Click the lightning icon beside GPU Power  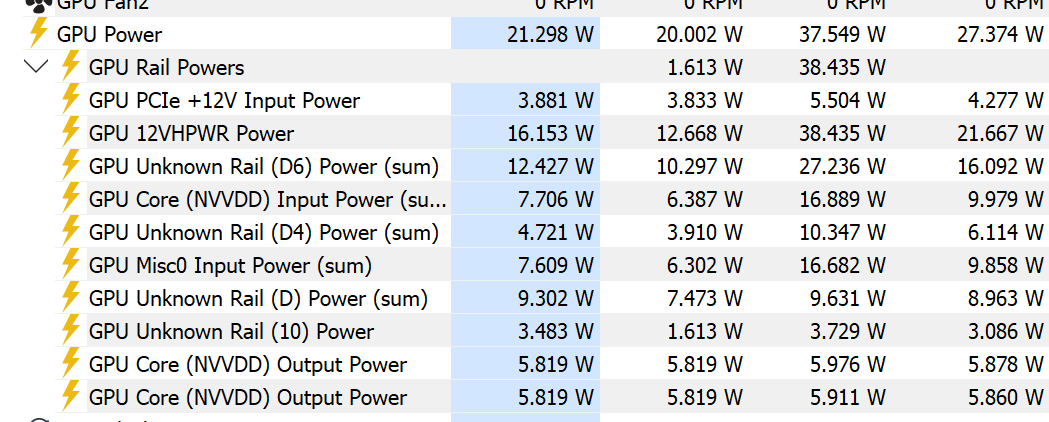pyautogui.click(x=39, y=33)
